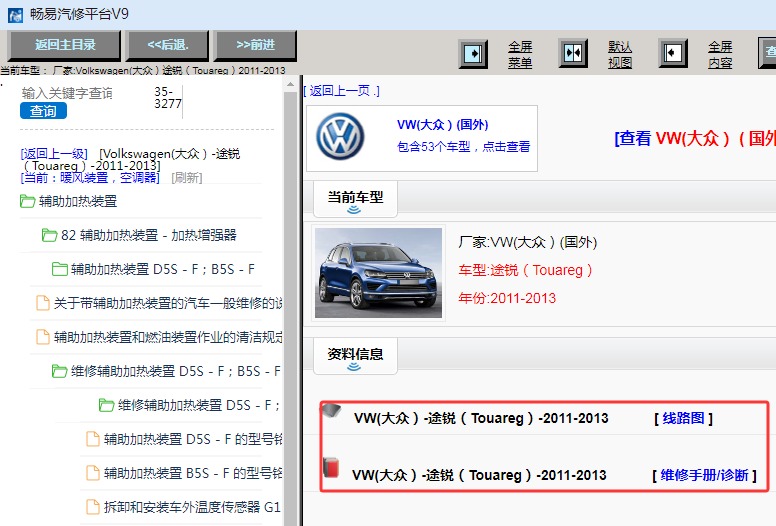This screenshot has height=526, width=776.
Task: Click the 查看 VW(大众) red heading link
Action: [695, 138]
